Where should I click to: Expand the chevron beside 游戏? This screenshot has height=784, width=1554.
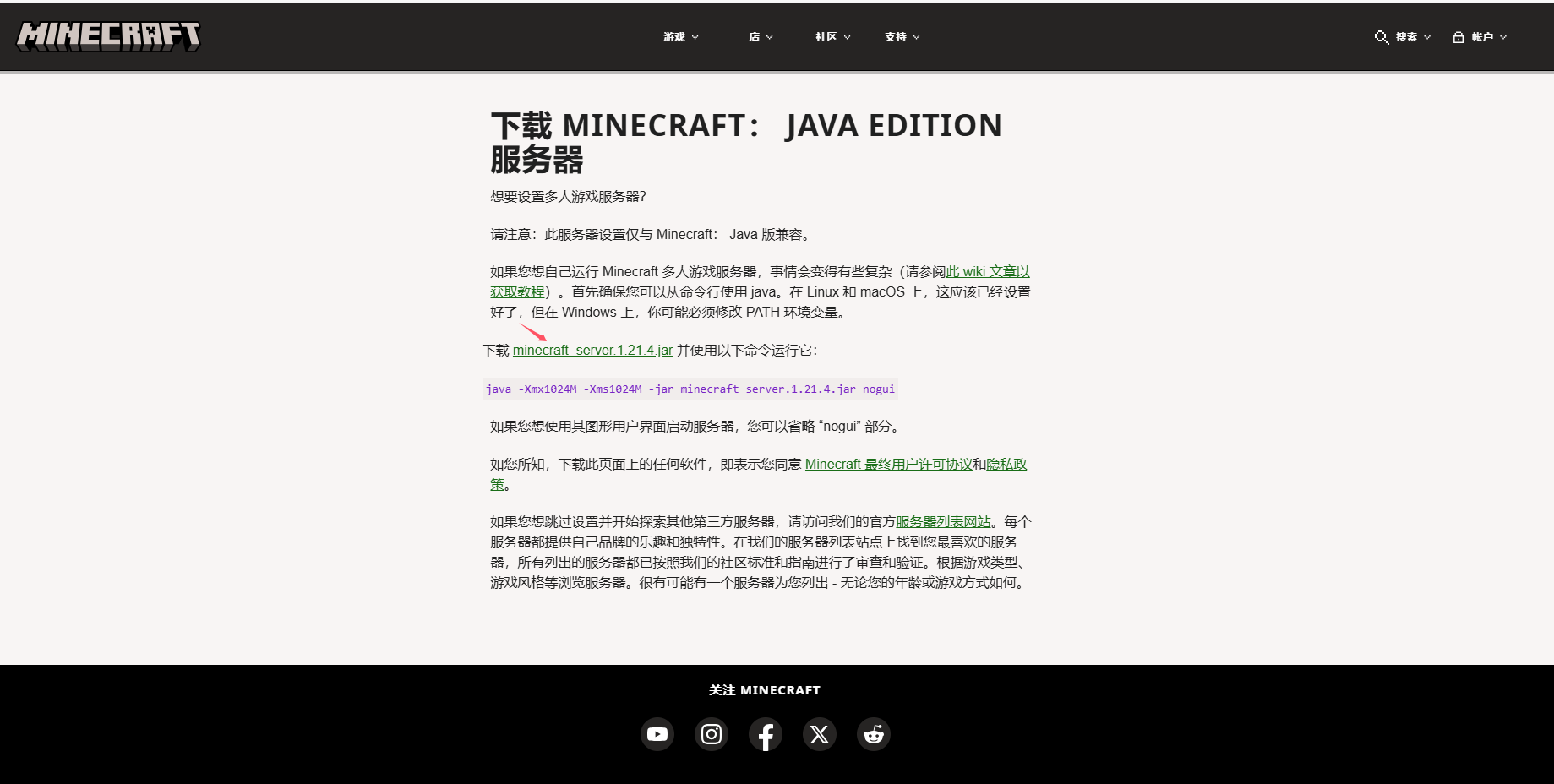click(x=695, y=37)
